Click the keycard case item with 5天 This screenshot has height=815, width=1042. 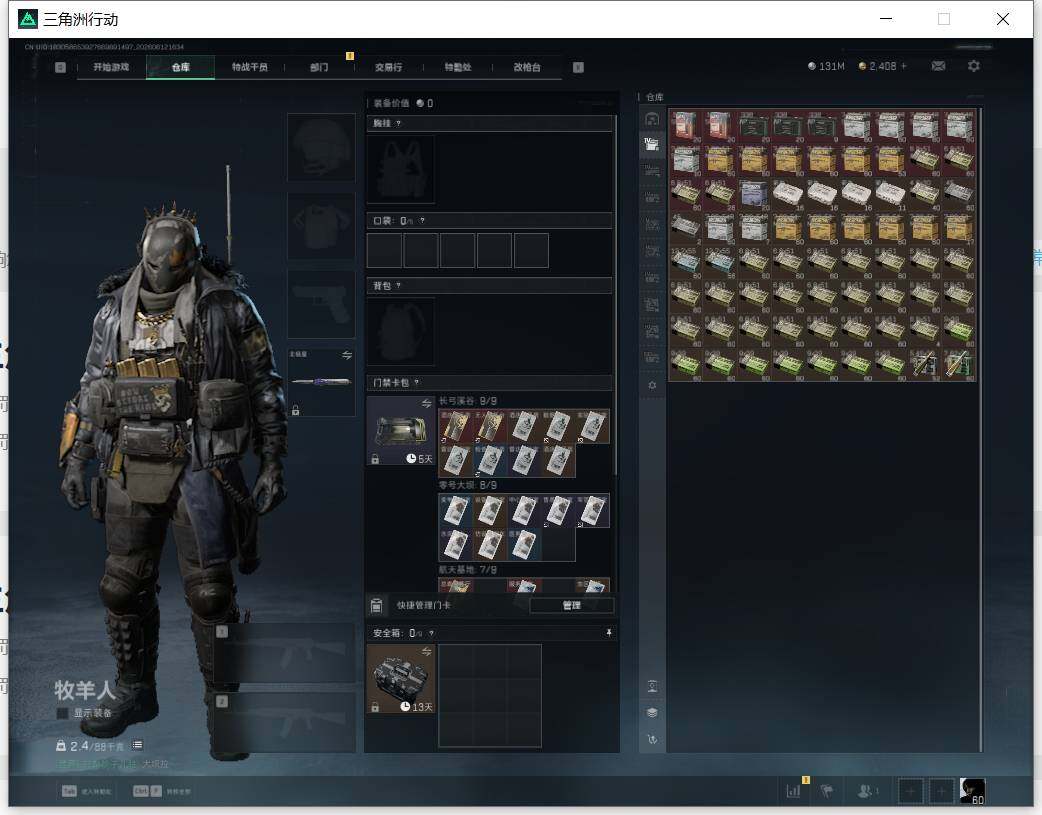[401, 431]
